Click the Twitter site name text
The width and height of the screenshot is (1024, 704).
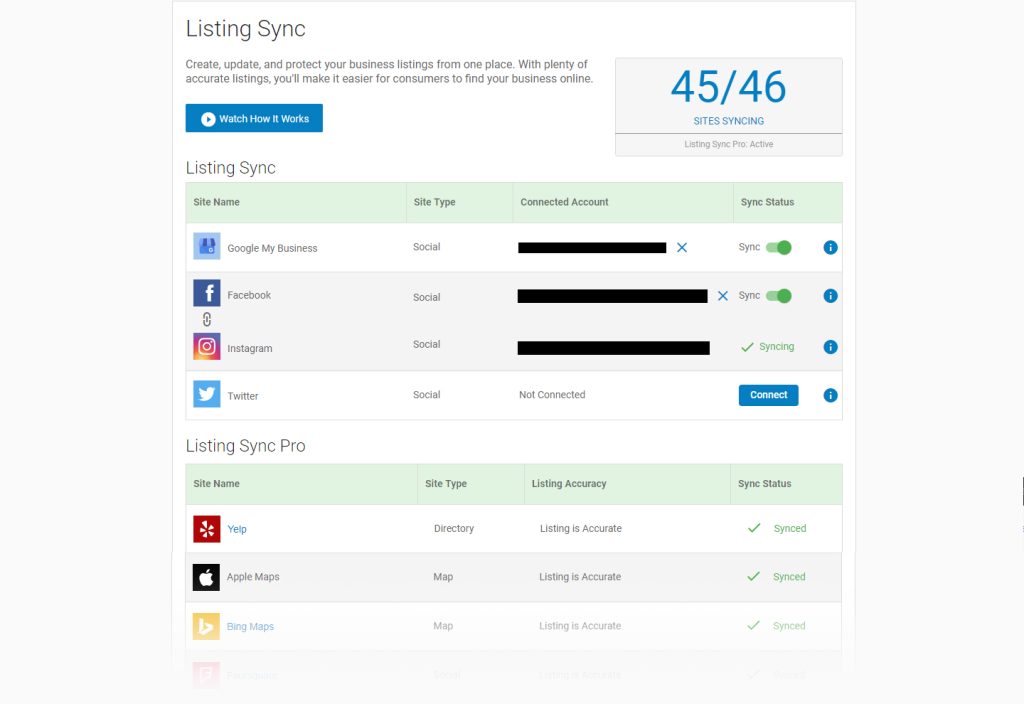(243, 396)
